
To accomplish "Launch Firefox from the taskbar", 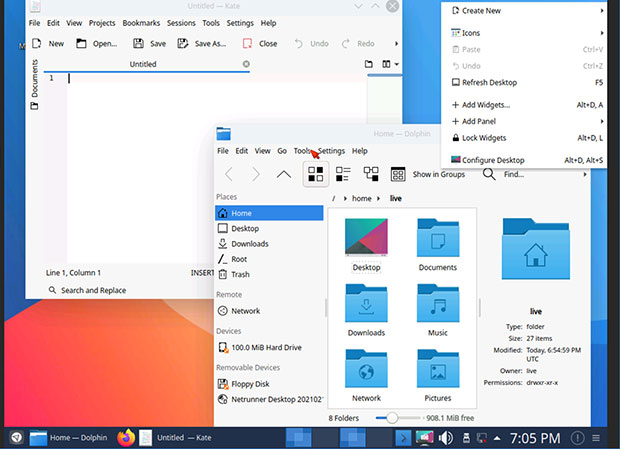I will 126,438.
